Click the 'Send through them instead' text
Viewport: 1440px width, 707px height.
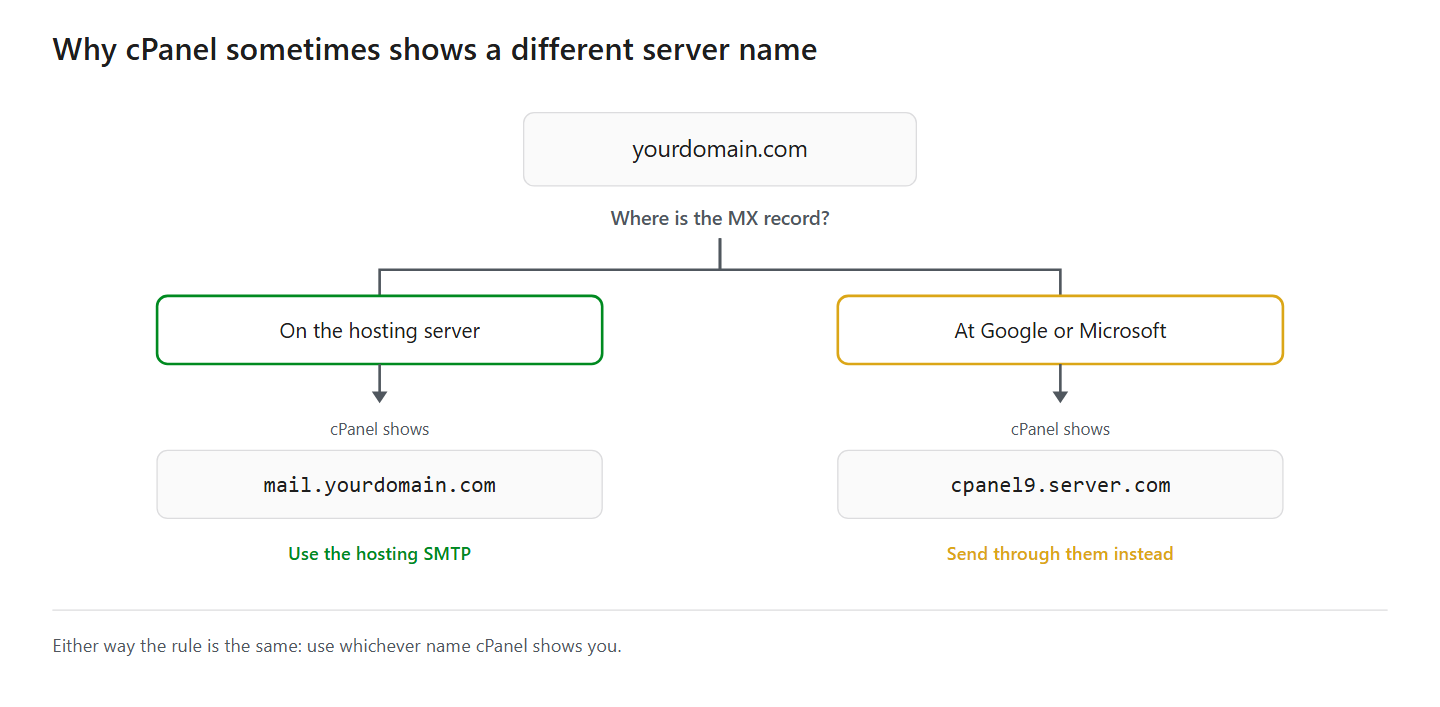1060,553
